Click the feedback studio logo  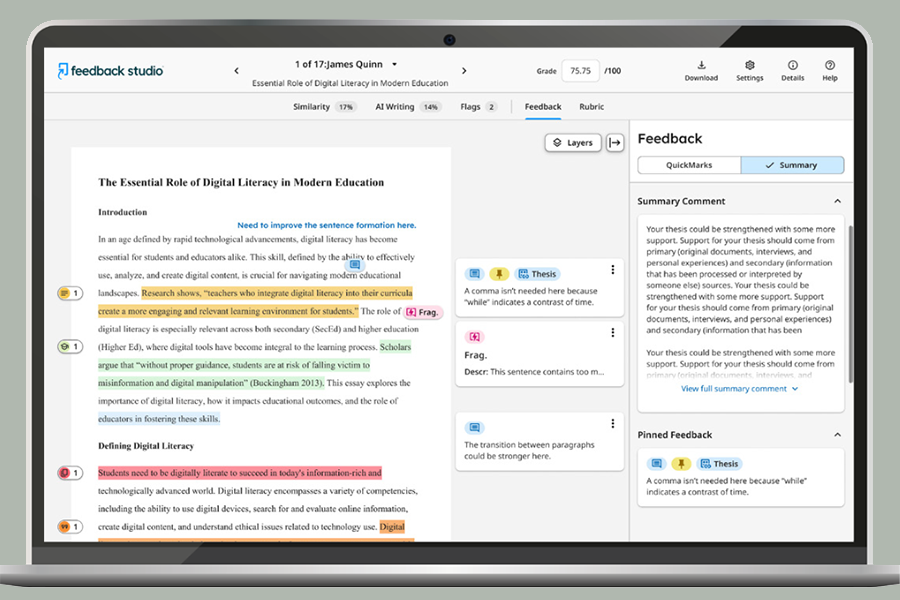110,71
